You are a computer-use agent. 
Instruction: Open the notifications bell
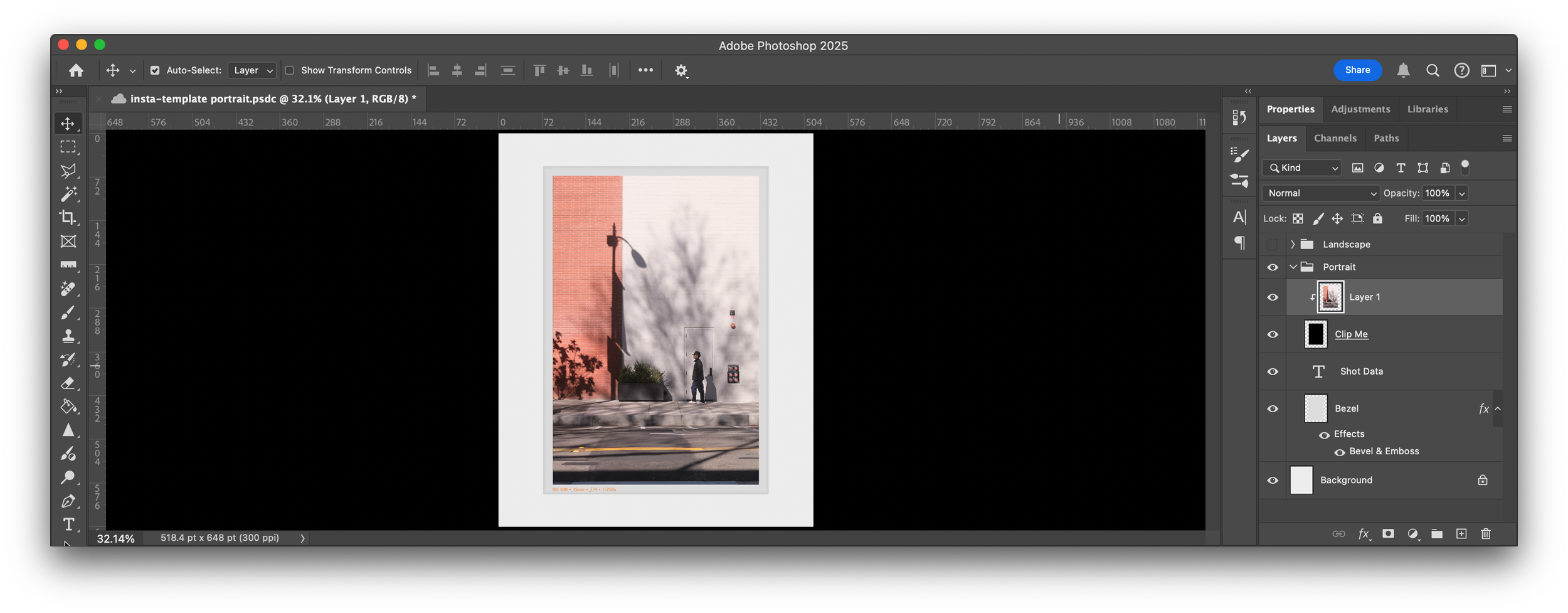pos(1403,70)
